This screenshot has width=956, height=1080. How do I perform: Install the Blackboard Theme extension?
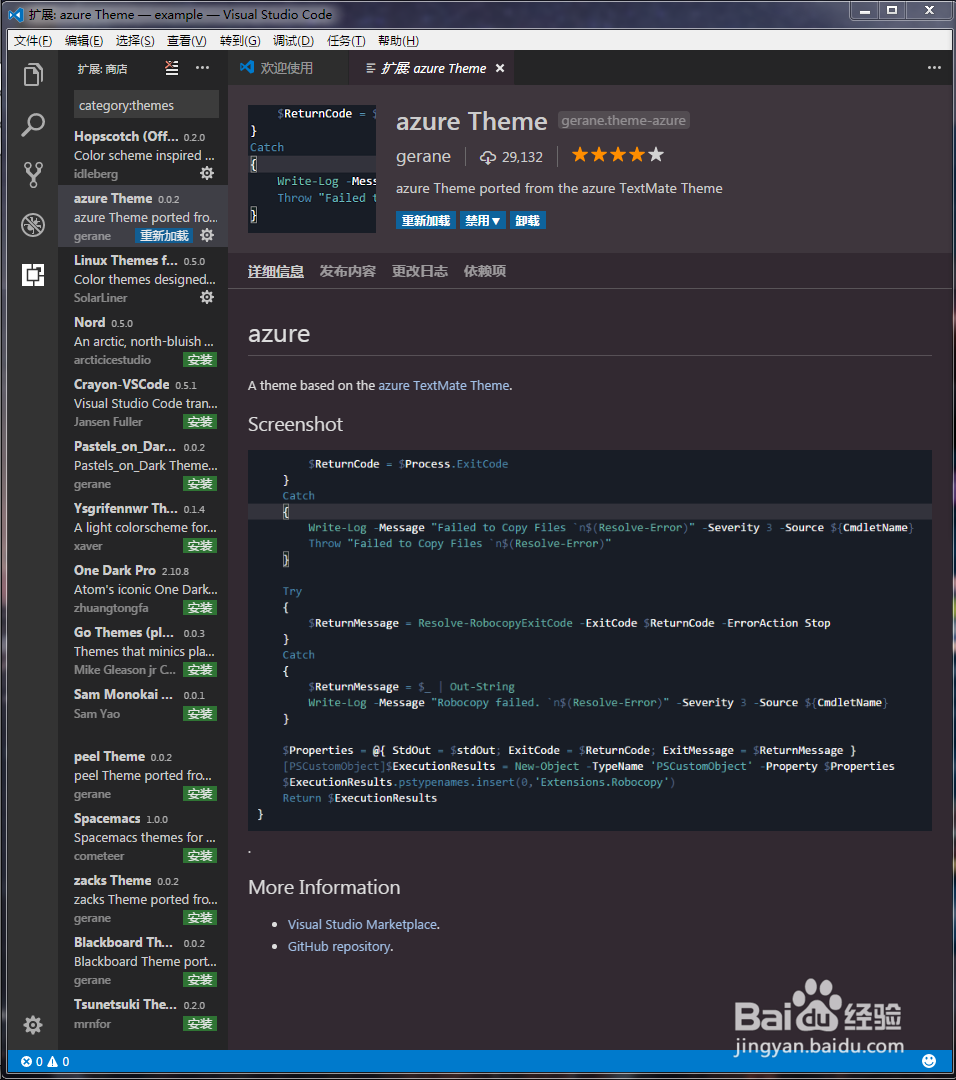point(200,979)
